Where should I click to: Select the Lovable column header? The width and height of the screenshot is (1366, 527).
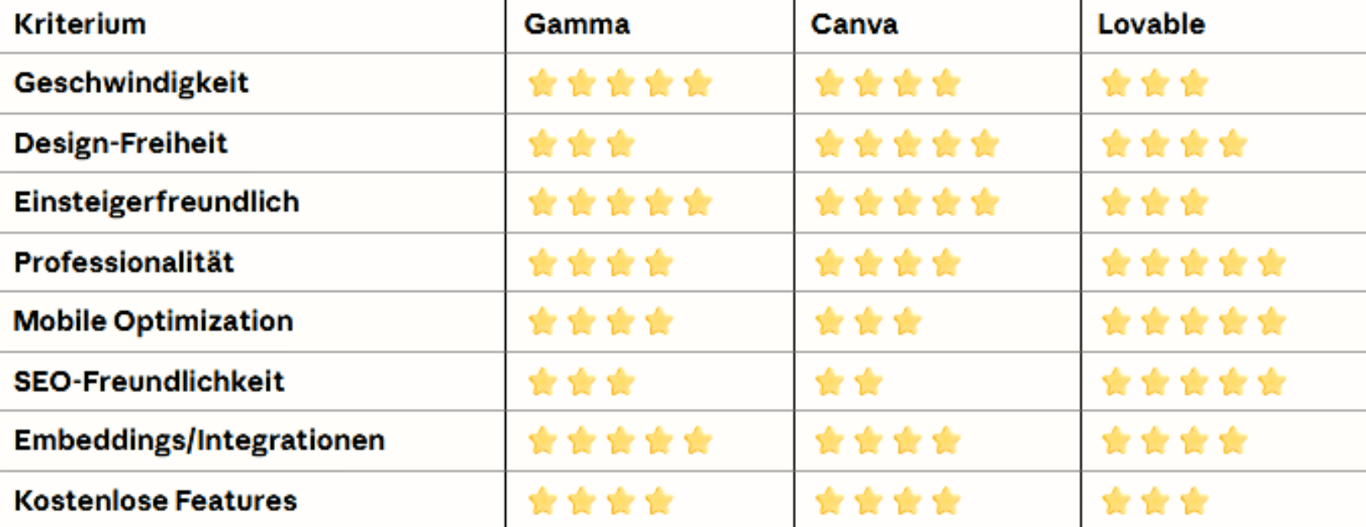[x=1151, y=24]
